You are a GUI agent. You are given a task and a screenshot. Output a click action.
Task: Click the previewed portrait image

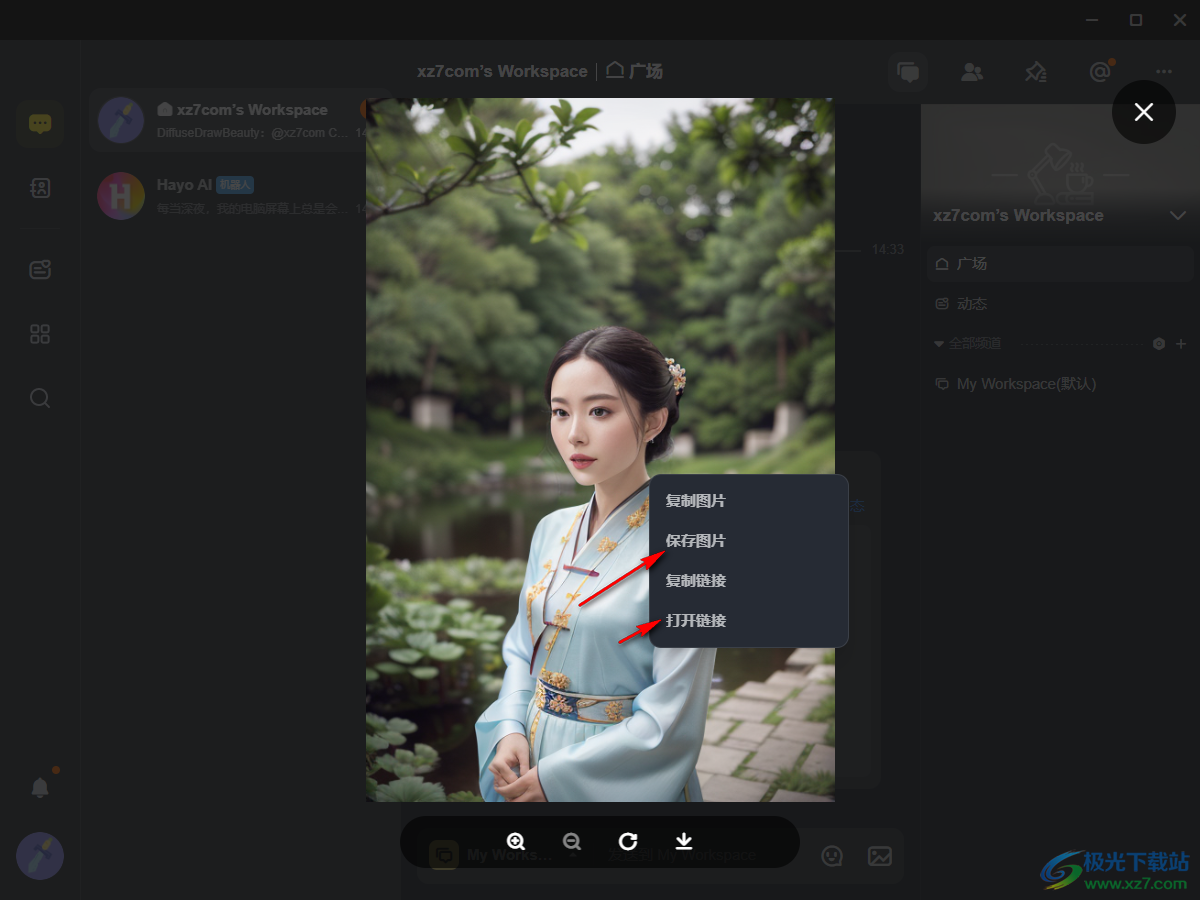(x=600, y=450)
